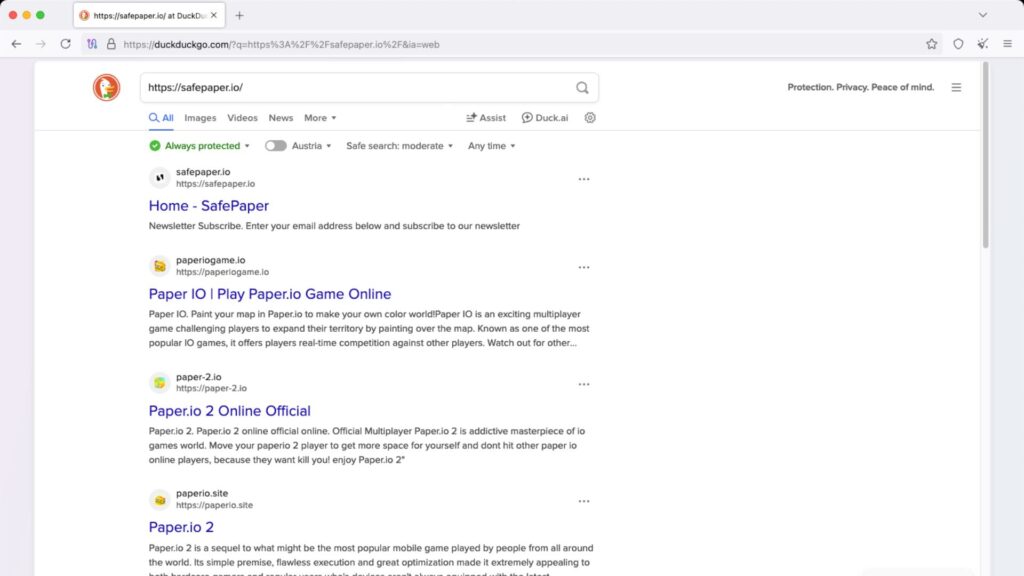This screenshot has width=1024, height=576.
Task: Reload the current page
Action: click(x=65, y=44)
